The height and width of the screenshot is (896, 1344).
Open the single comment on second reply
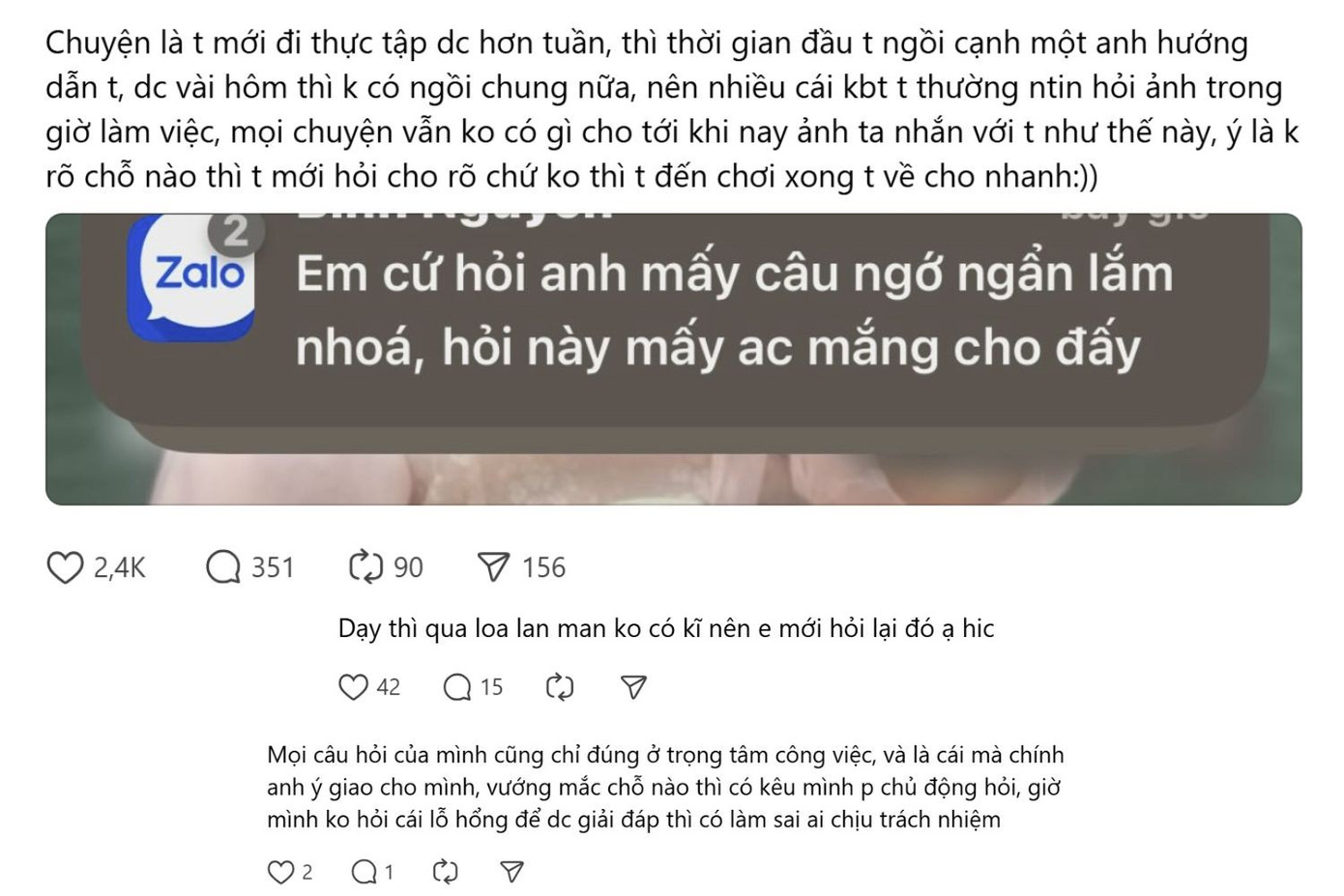tap(364, 872)
